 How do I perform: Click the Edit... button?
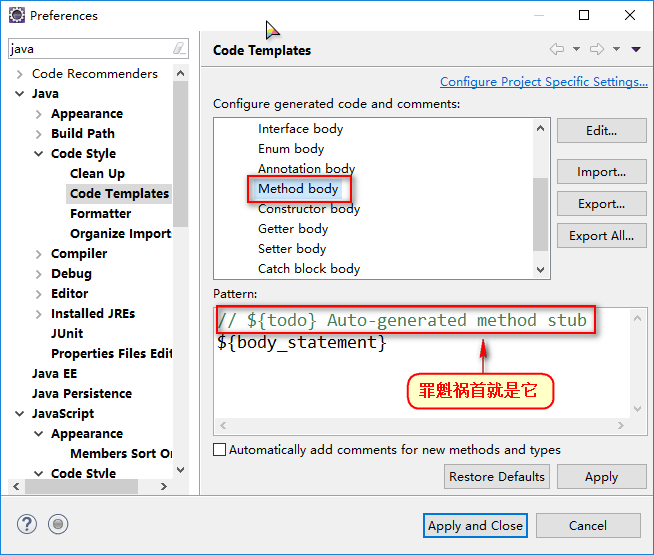[x=601, y=131]
